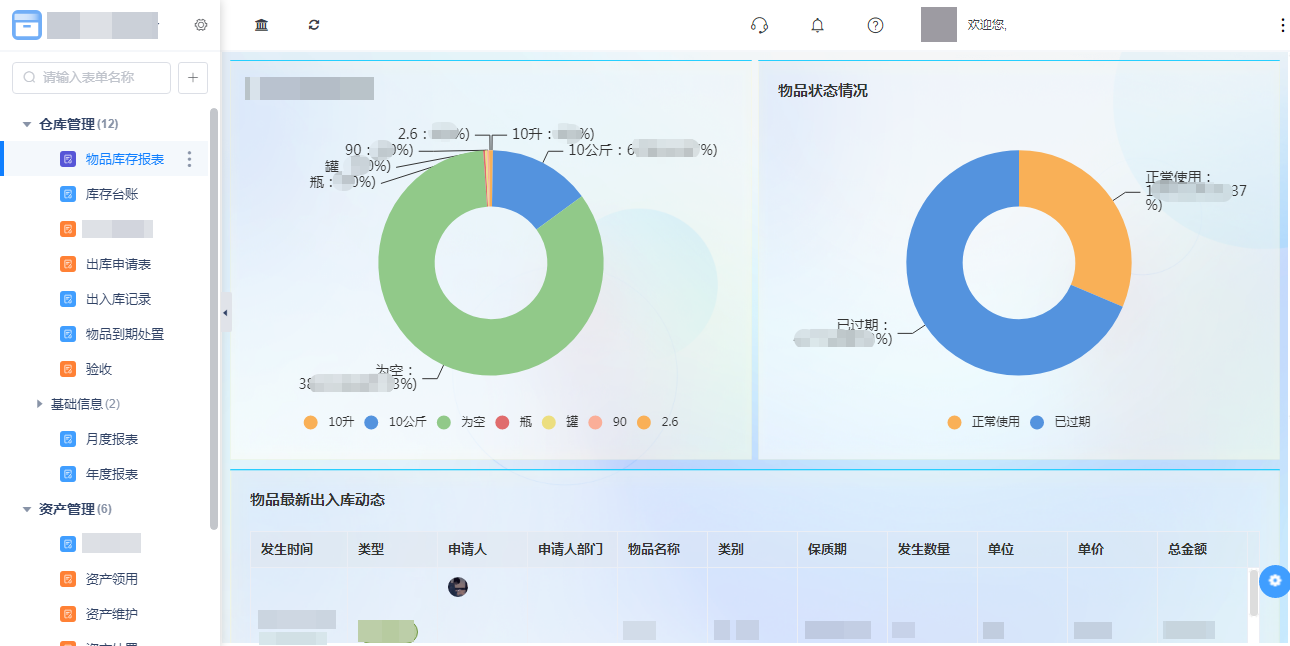Click the refresh icon in top bar
Screen dimensions: 1290x646
(314, 25)
